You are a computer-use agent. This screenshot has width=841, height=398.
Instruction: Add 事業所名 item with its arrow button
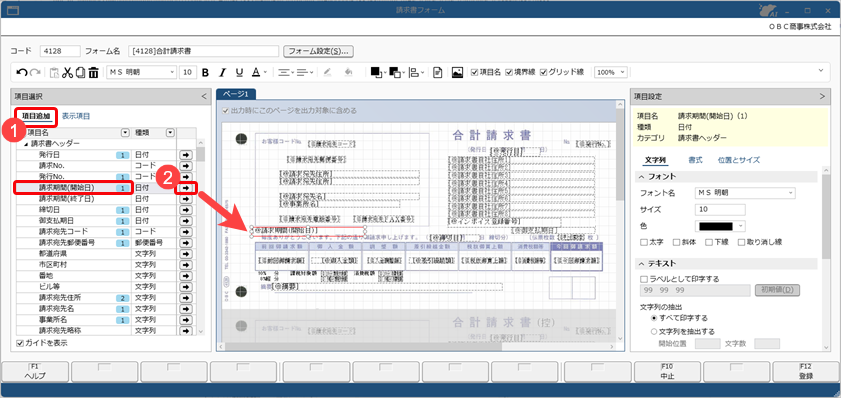(x=186, y=320)
